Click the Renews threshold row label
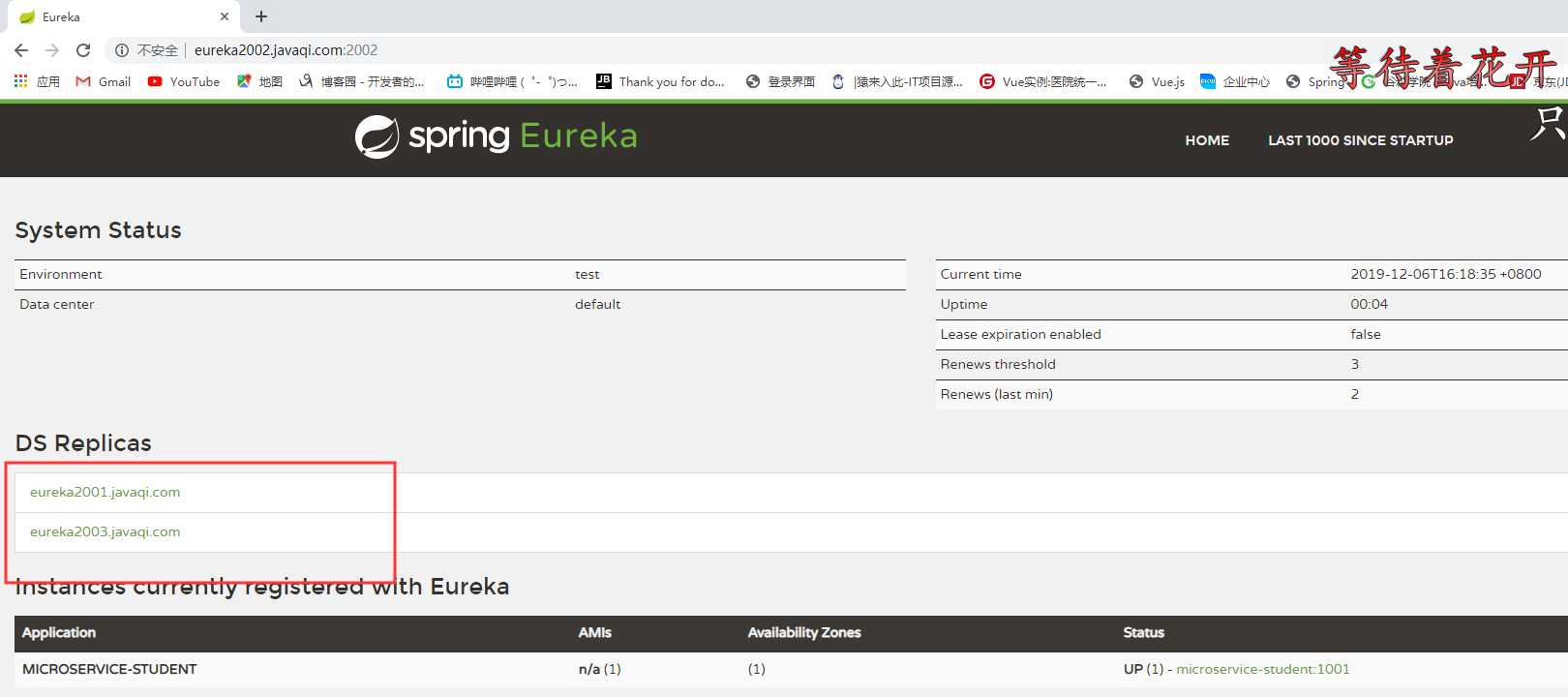 pyautogui.click(x=998, y=364)
